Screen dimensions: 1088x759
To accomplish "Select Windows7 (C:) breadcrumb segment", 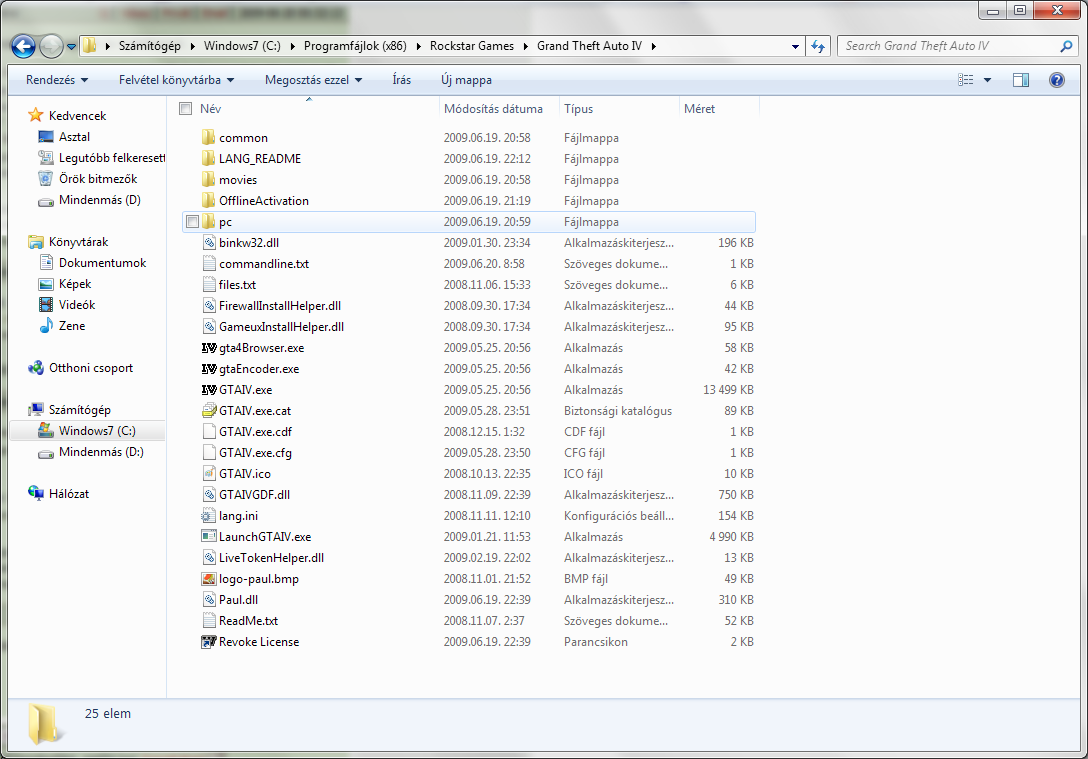I will (242, 46).
